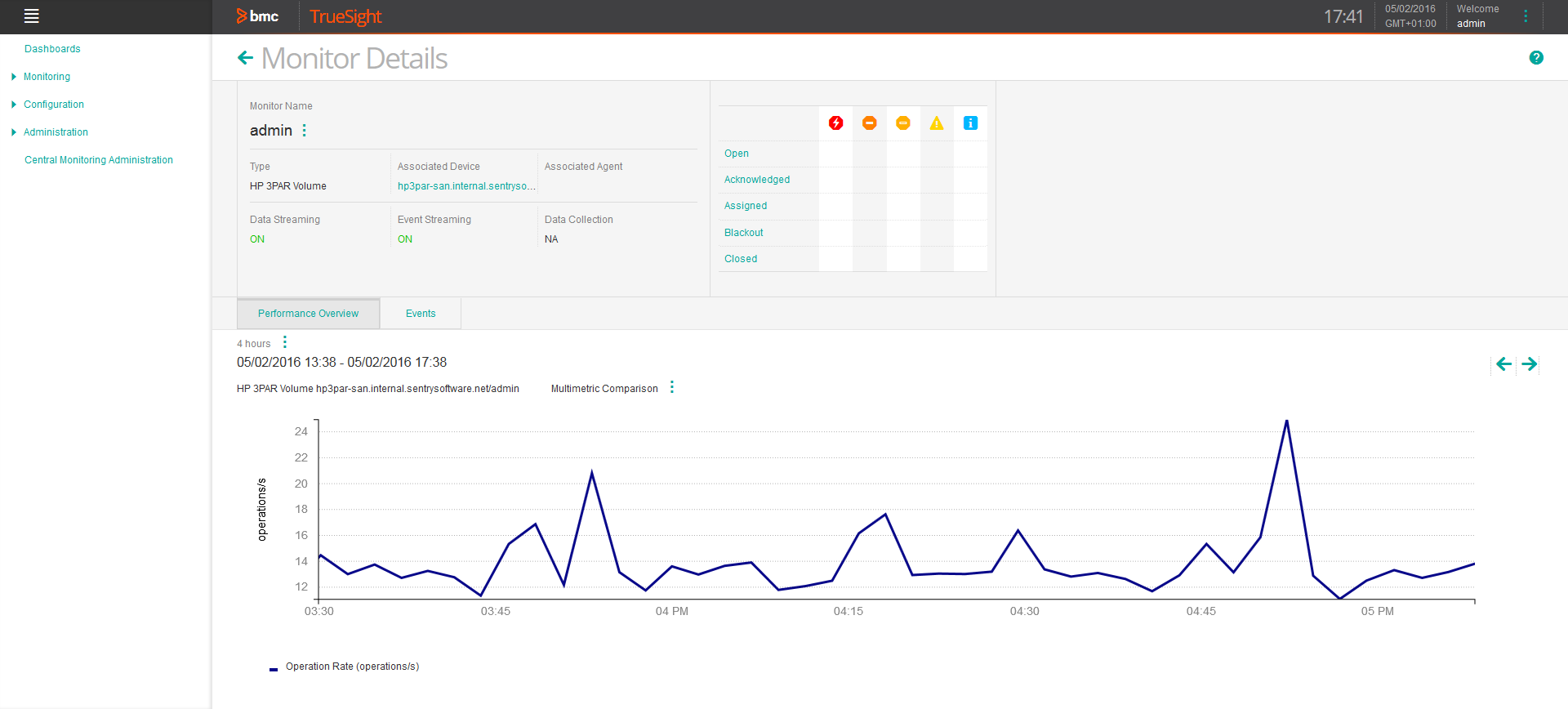Click the Operation Rate (operations/s) legend text
The width and height of the screenshot is (1568, 709).
pos(352,667)
